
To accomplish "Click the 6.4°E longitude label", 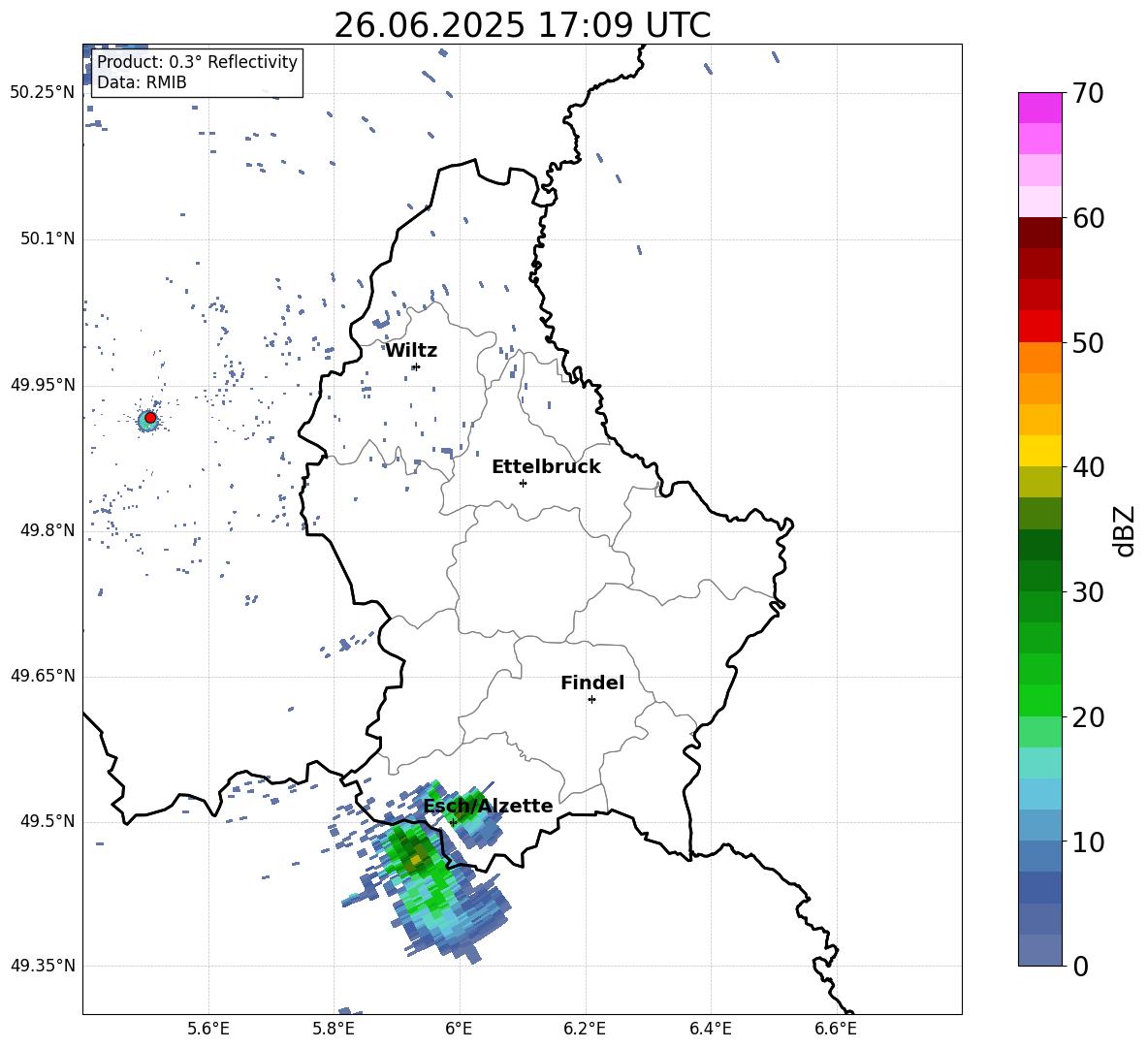I will (x=710, y=1029).
